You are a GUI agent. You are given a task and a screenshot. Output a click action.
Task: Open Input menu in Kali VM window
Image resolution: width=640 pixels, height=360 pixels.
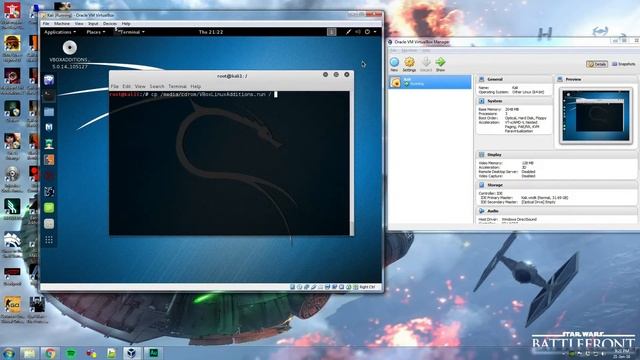click(x=93, y=24)
